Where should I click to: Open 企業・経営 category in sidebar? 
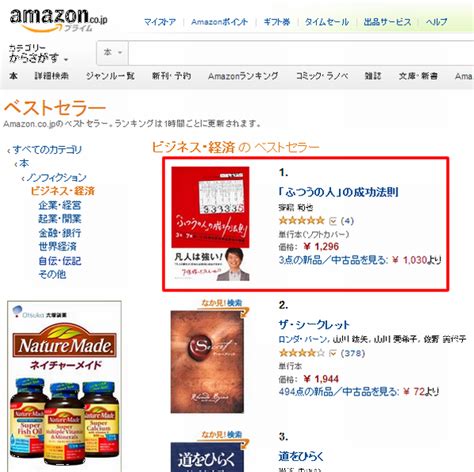click(x=60, y=205)
